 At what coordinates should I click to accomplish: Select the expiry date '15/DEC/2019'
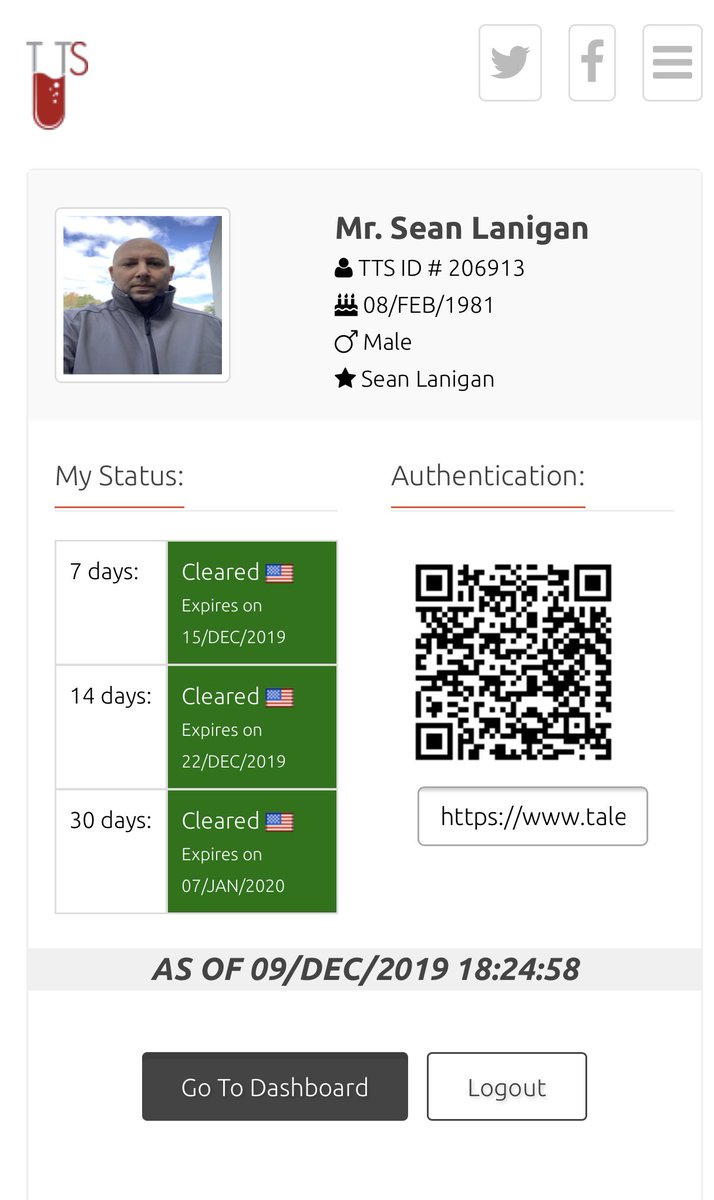click(x=233, y=637)
